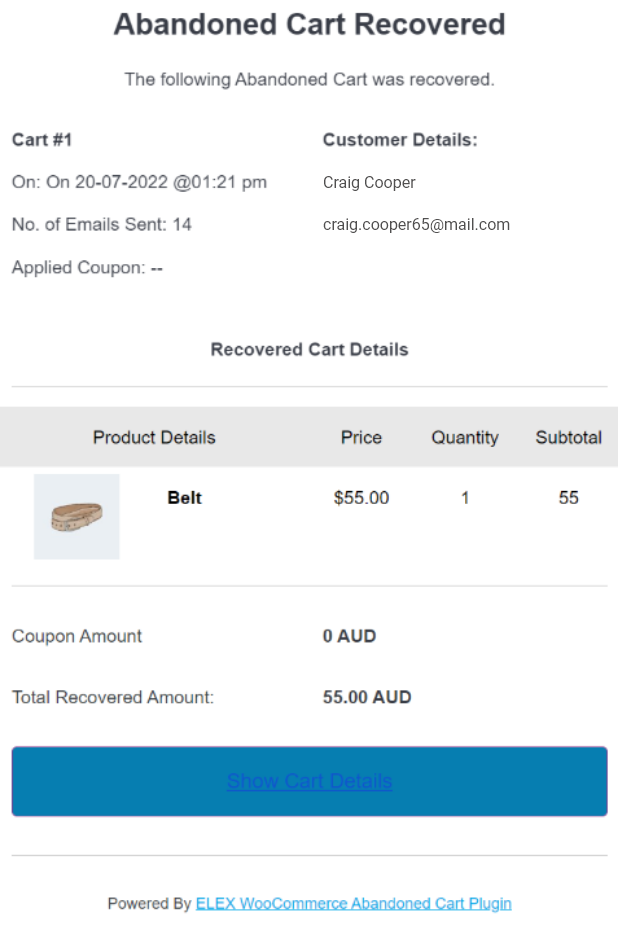Select the $55.00 price value

coord(361,498)
